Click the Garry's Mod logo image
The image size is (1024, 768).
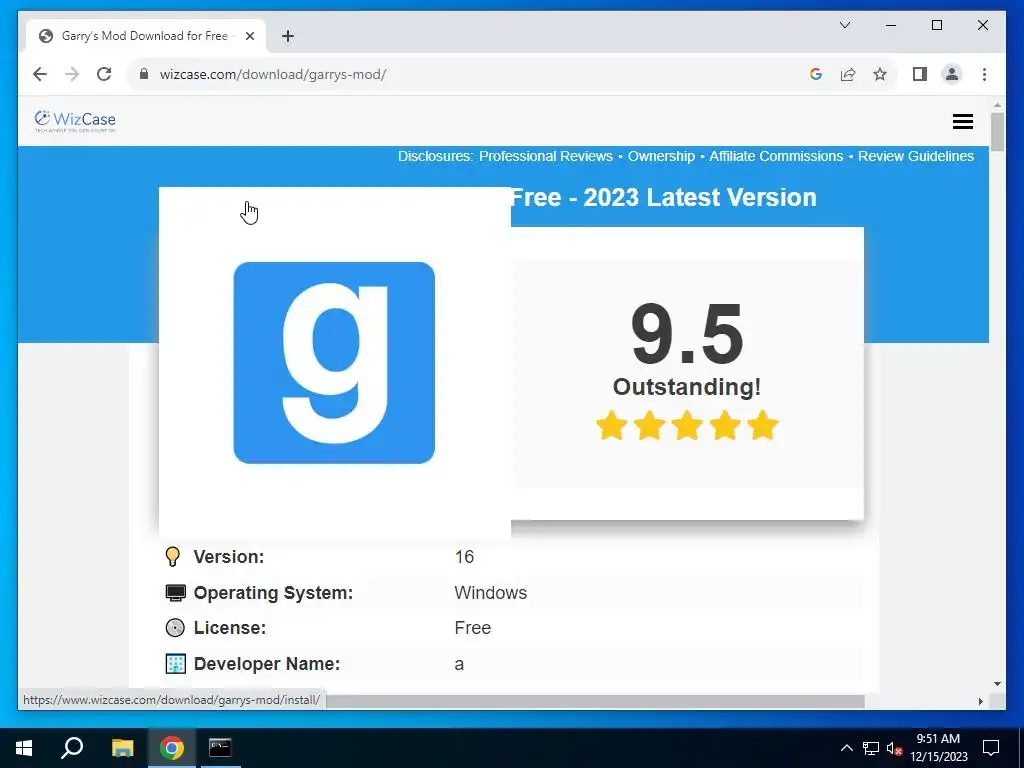[x=334, y=363]
